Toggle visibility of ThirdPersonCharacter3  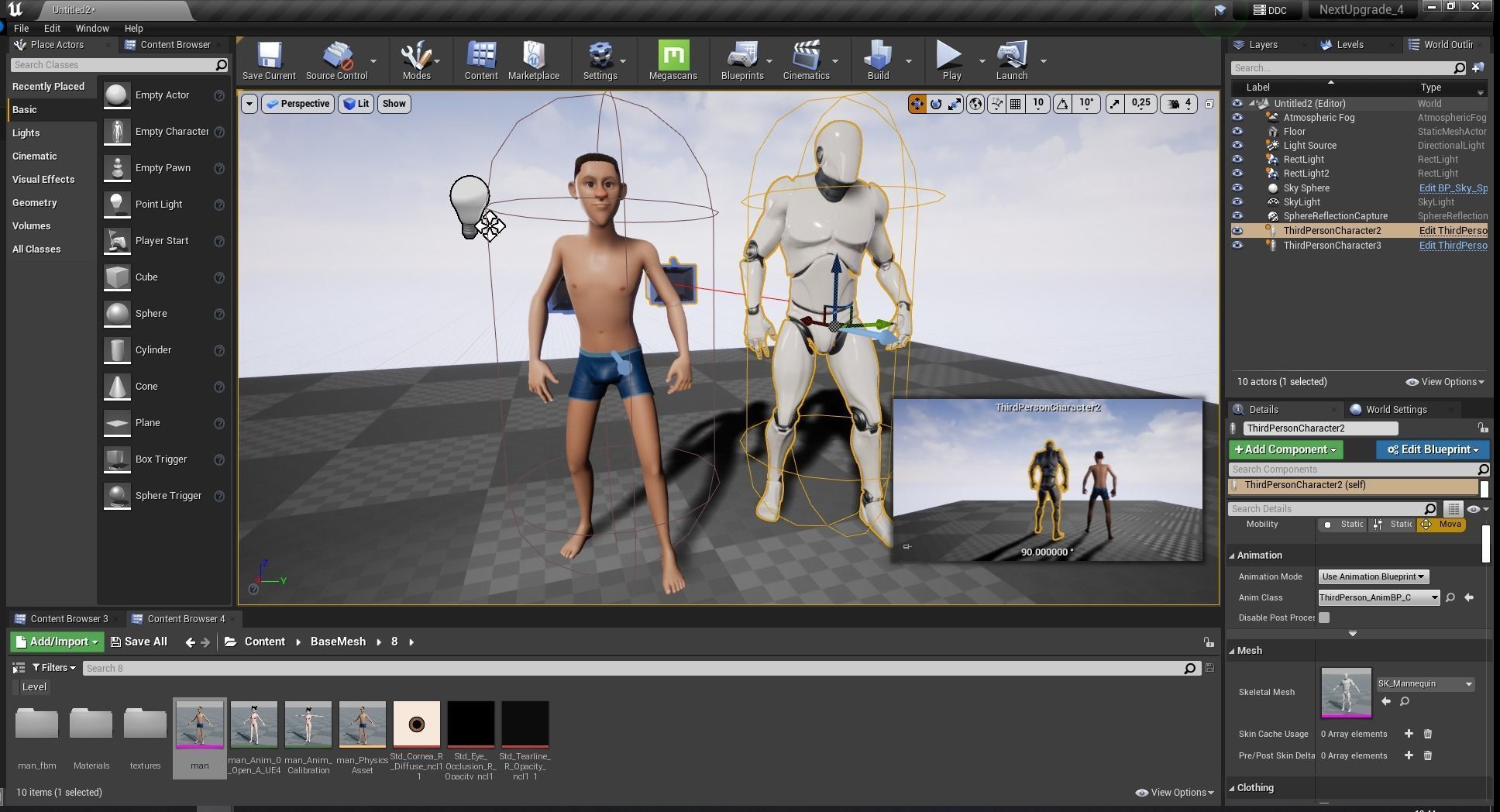(1237, 246)
